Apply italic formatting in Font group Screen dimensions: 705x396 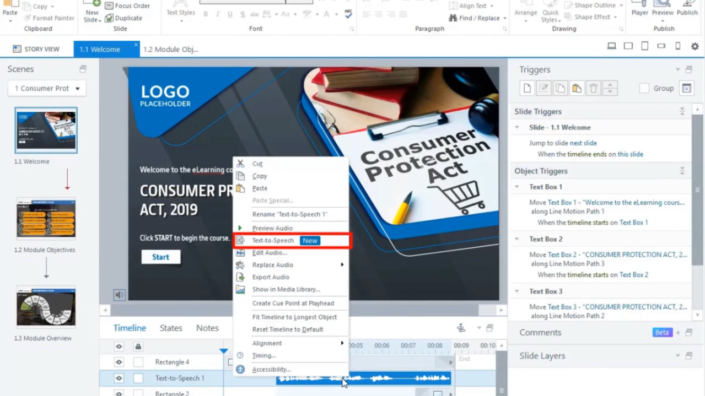click(x=218, y=14)
